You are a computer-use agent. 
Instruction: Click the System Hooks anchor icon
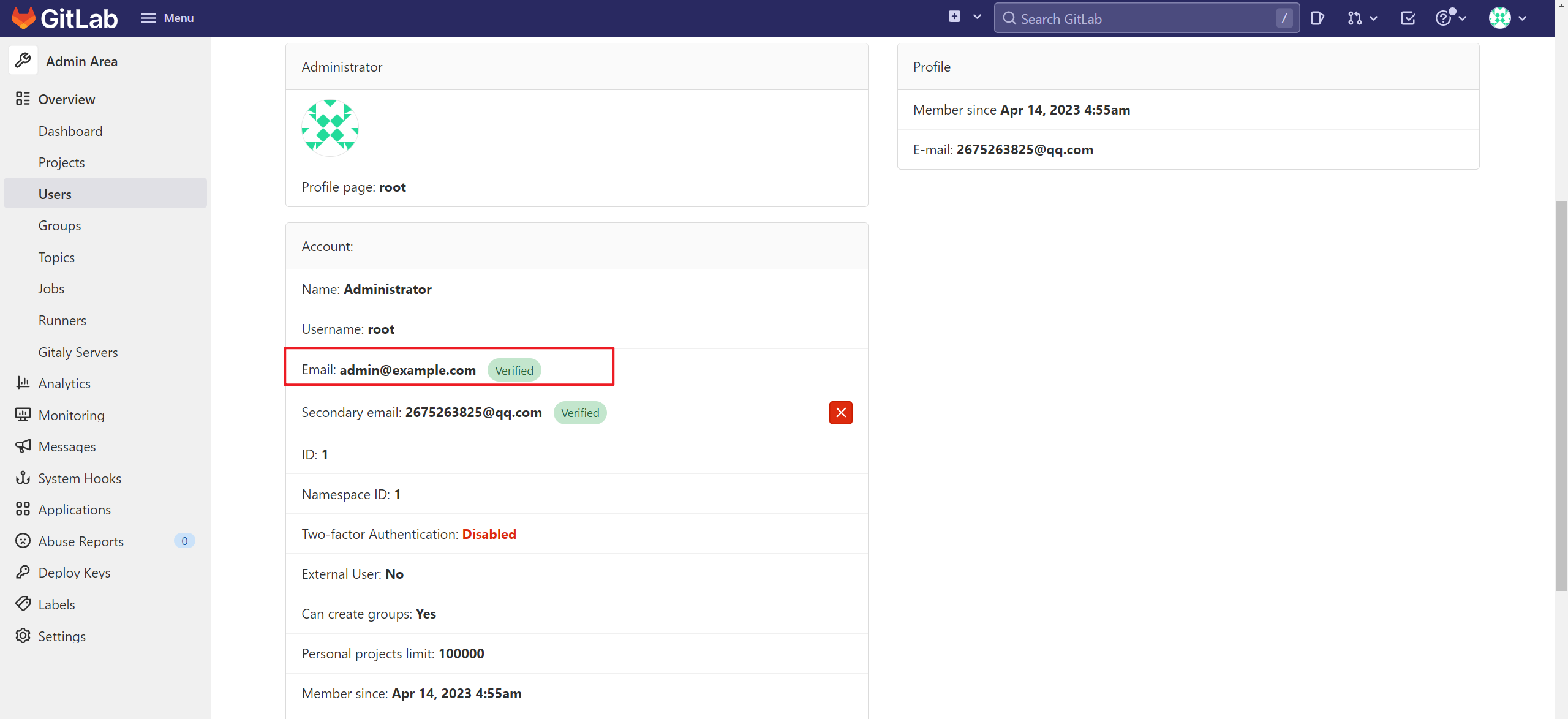pos(23,478)
